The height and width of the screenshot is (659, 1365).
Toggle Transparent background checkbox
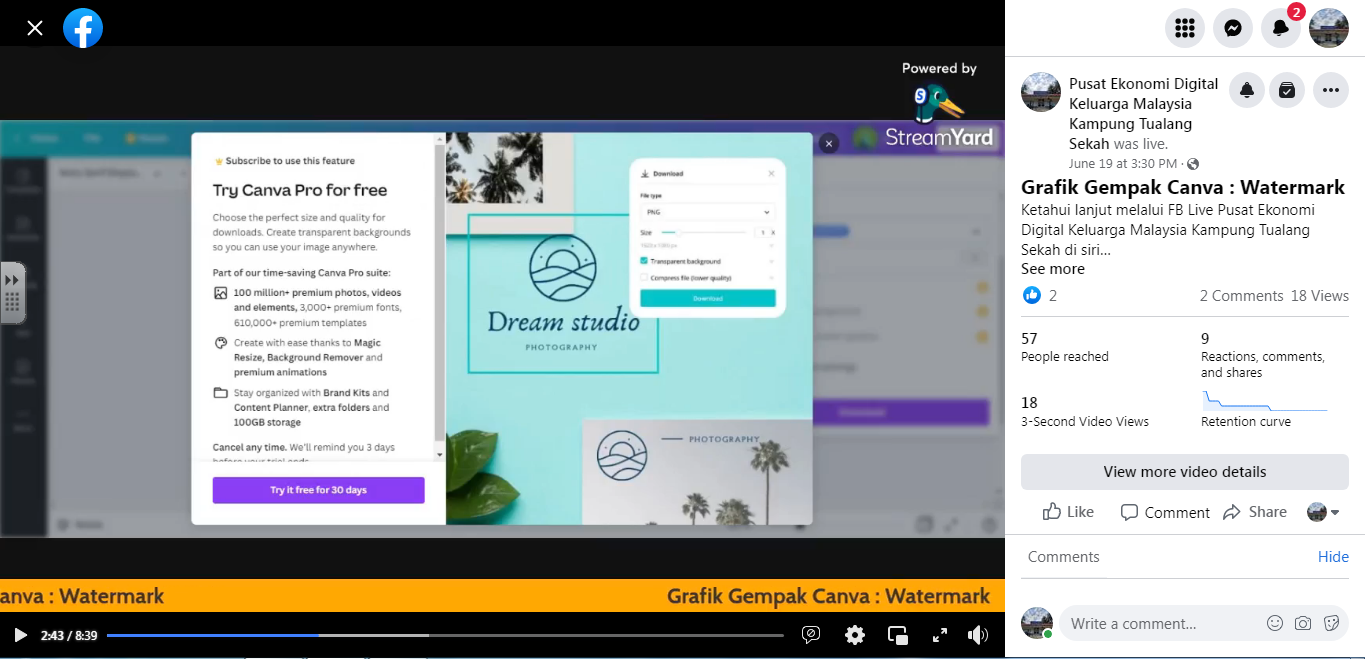(644, 261)
